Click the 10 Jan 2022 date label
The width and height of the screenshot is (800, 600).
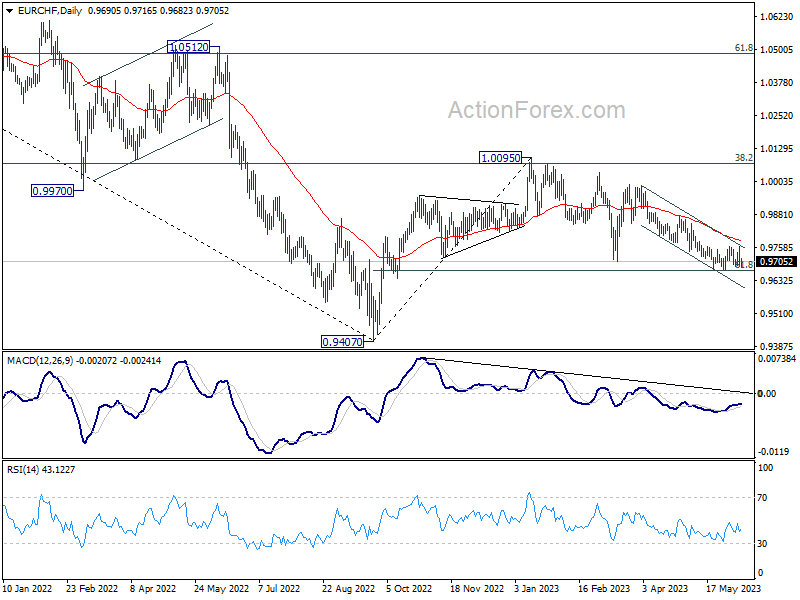tap(28, 588)
